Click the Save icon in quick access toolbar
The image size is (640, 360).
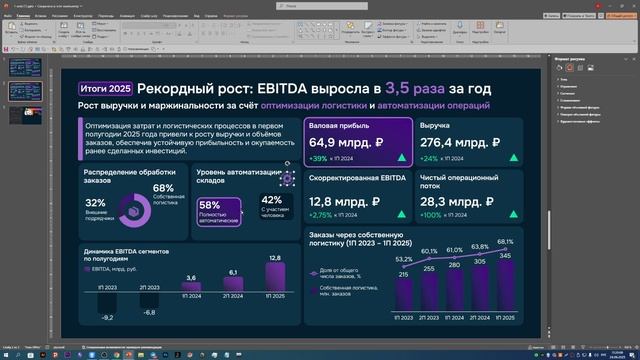click(6, 49)
